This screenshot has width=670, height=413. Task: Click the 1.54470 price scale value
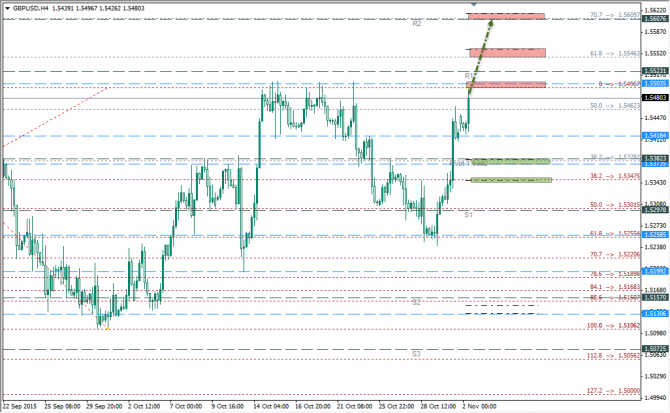[x=656, y=118]
